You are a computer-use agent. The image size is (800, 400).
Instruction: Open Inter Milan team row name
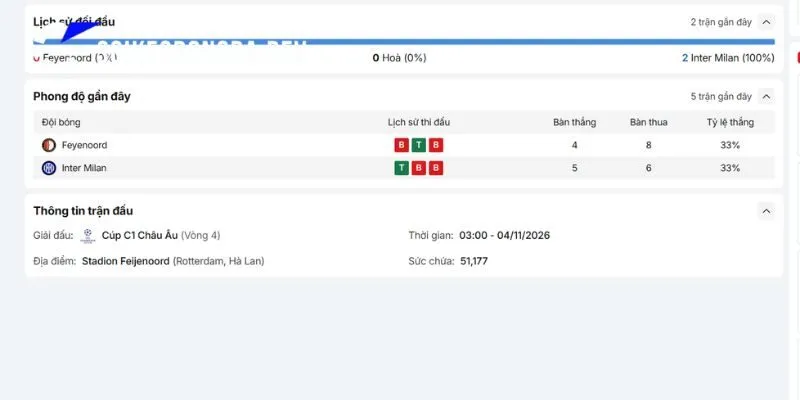click(x=84, y=168)
